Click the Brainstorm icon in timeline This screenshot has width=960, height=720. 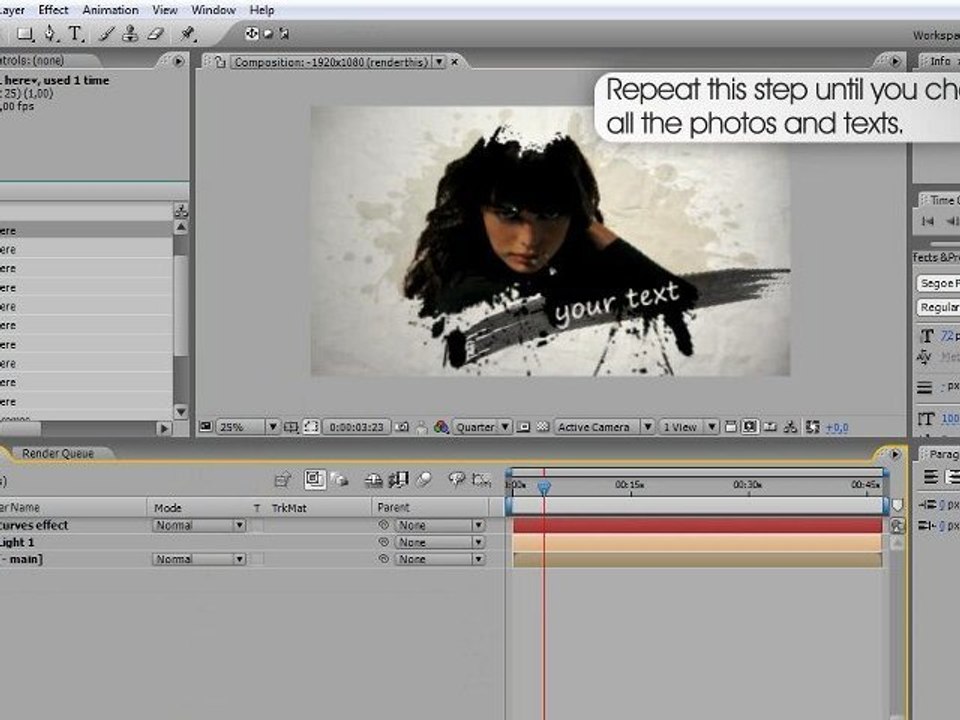456,479
